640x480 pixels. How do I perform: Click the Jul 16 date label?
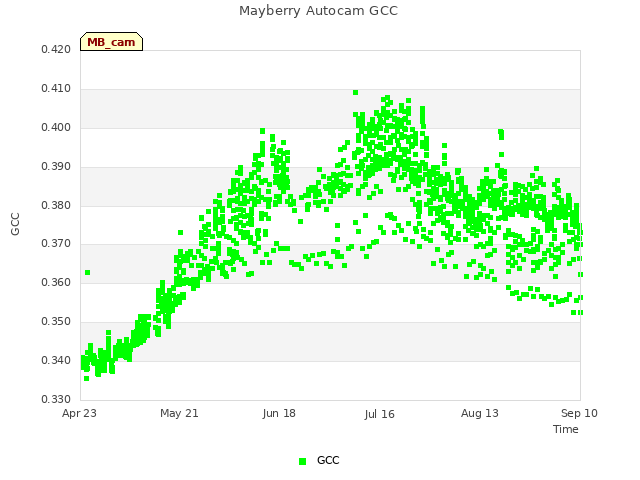380,414
